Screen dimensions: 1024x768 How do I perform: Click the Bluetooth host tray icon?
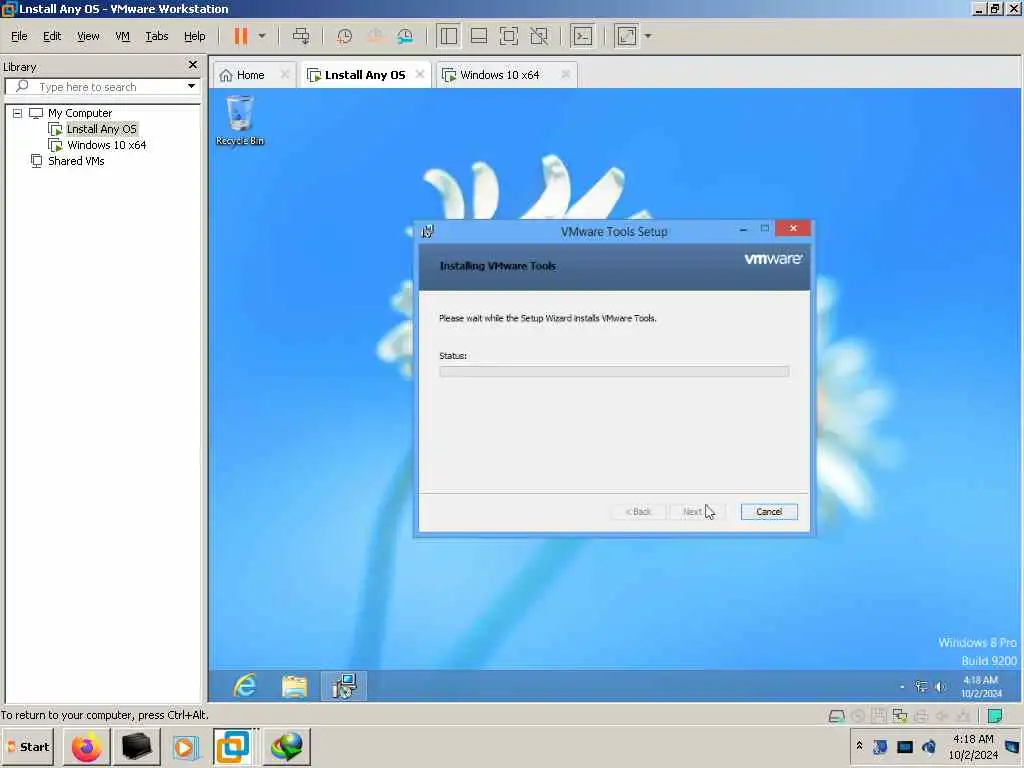pyautogui.click(x=880, y=746)
